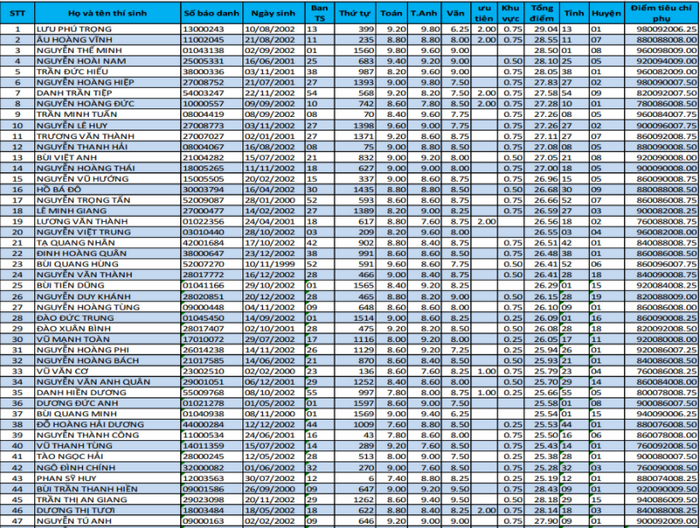Screen dimensions: 700x528
Task: Select the Tổng điểm header cell
Action: click(542, 13)
